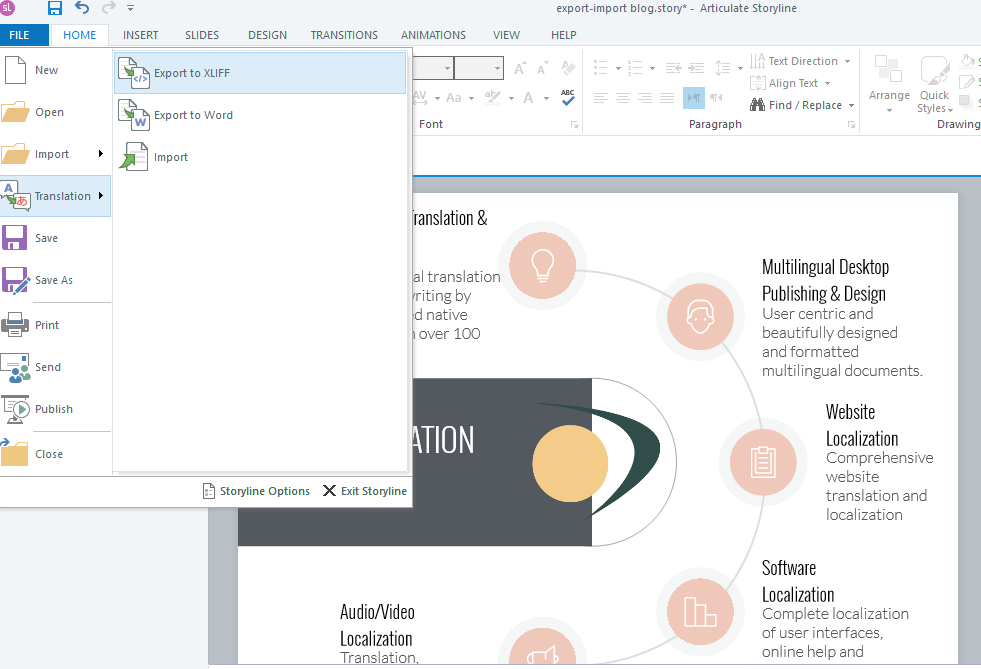Open the Storyline Options dialog
Screen dimensions: 981x669
click(x=256, y=491)
